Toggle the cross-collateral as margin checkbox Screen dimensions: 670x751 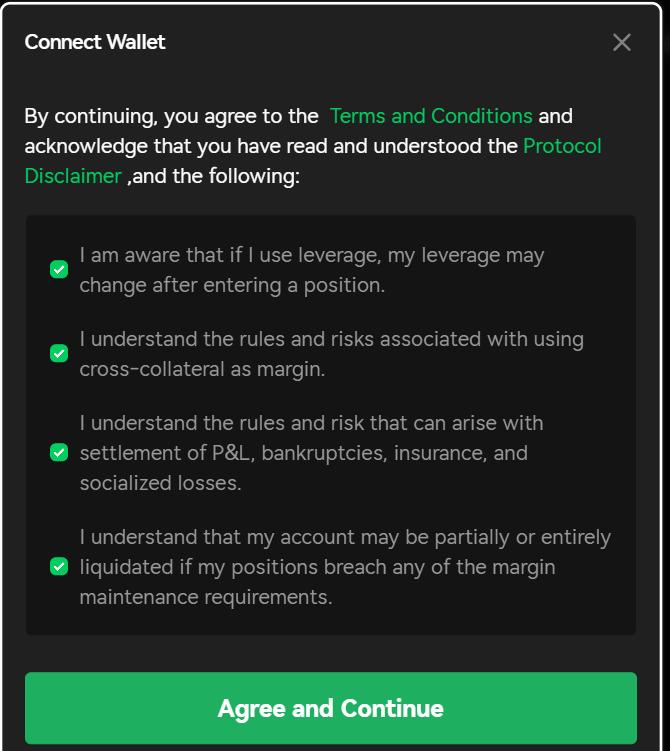[59, 354]
